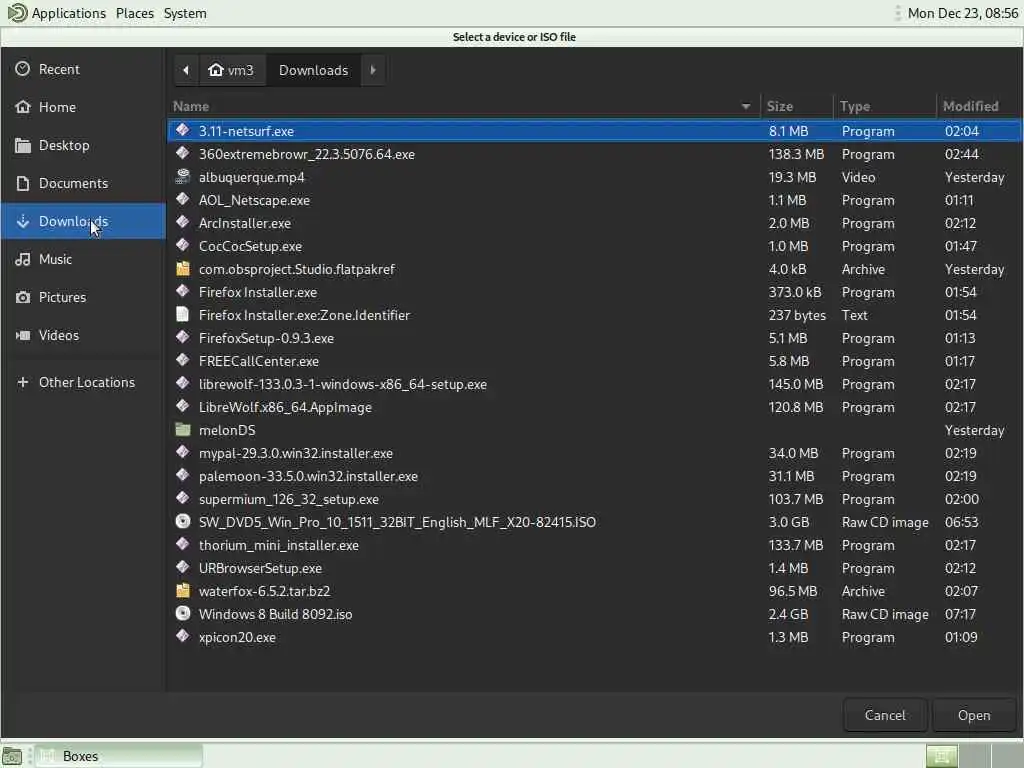
Task: Select librewolf-133.0.3-1-windows-x86_64-setup.exe
Action: (x=594, y=384)
